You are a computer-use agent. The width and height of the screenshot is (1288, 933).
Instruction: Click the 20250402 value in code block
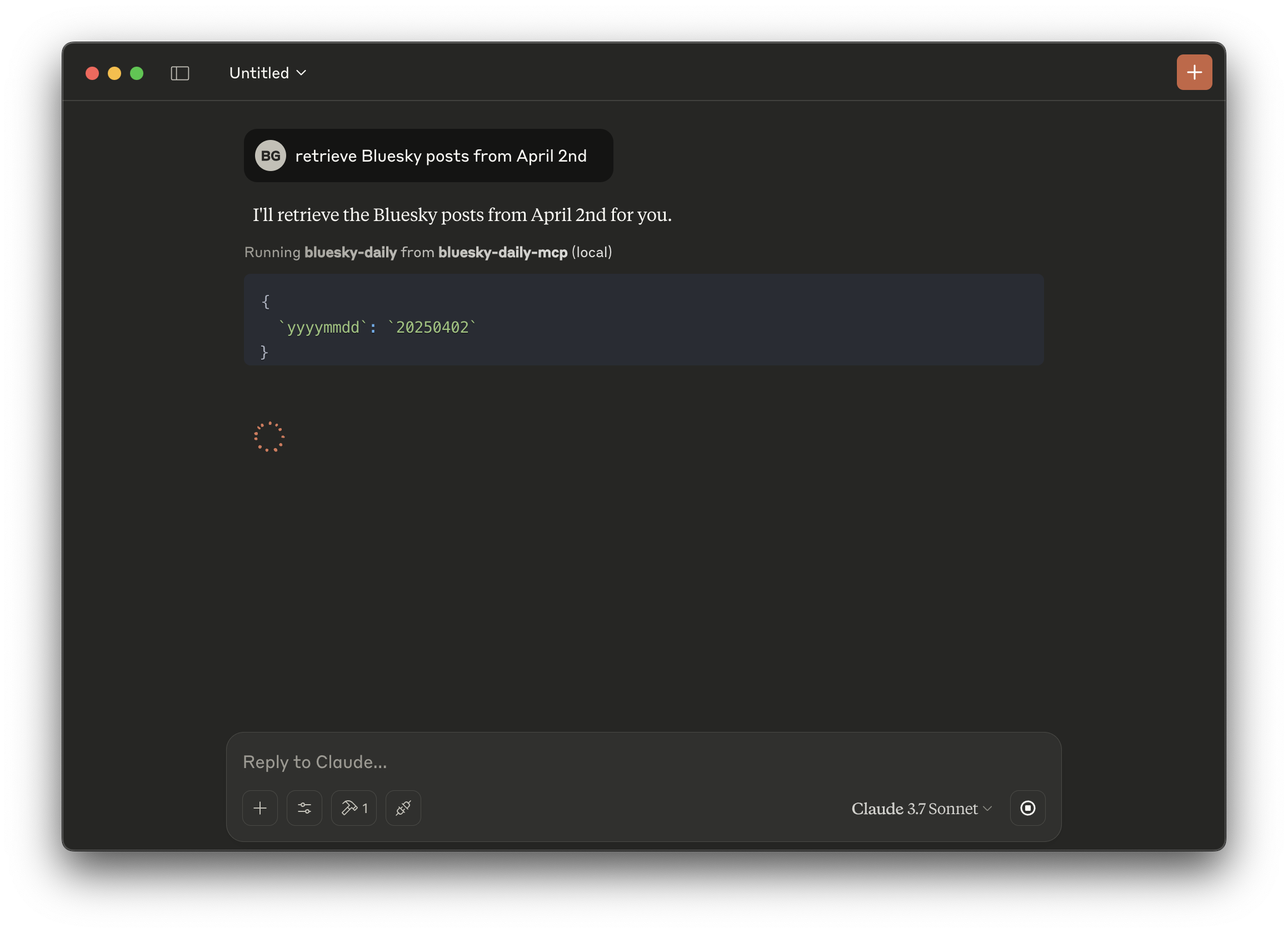pos(432,328)
